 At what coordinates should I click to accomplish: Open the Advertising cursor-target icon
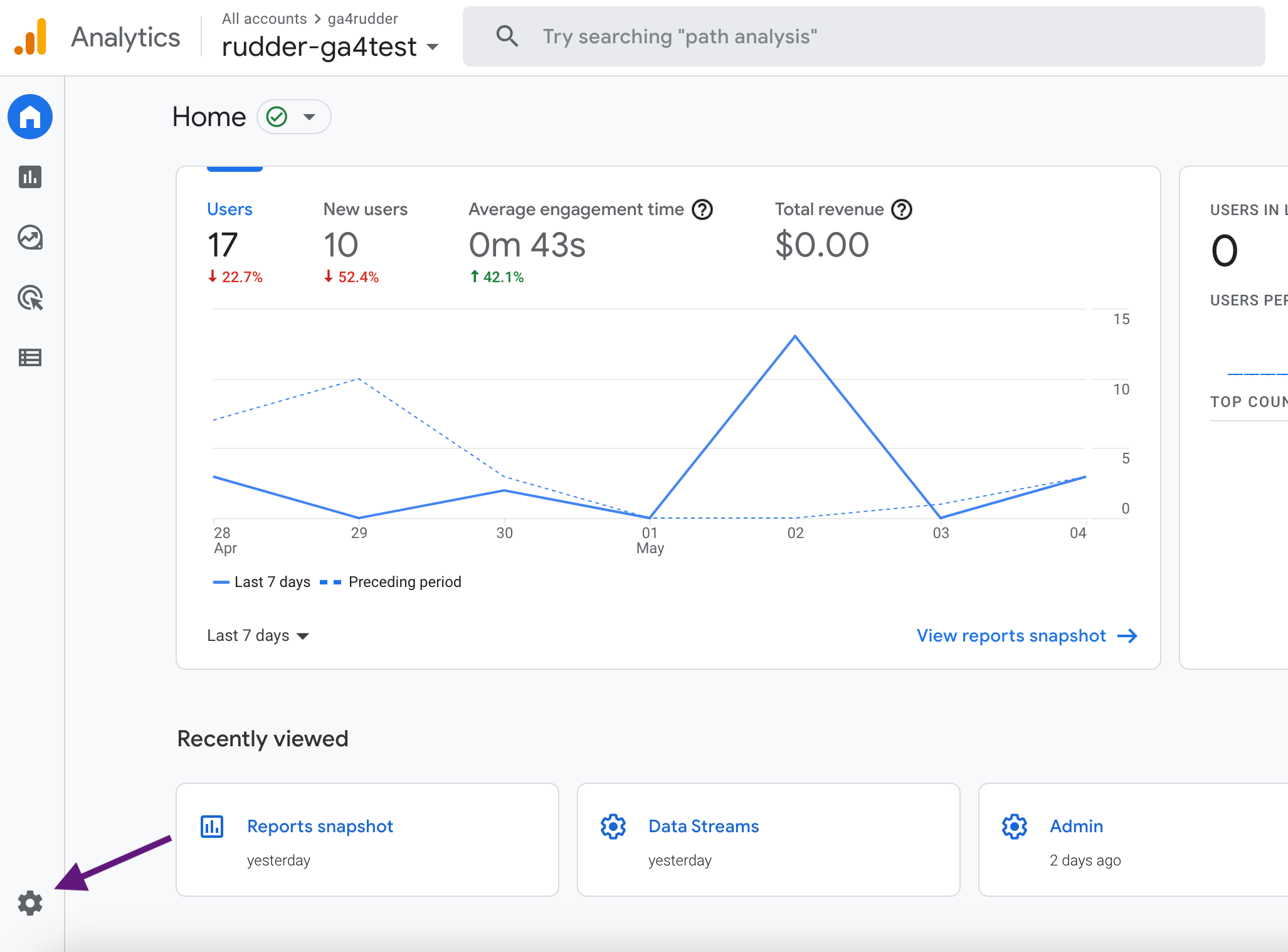coord(29,298)
